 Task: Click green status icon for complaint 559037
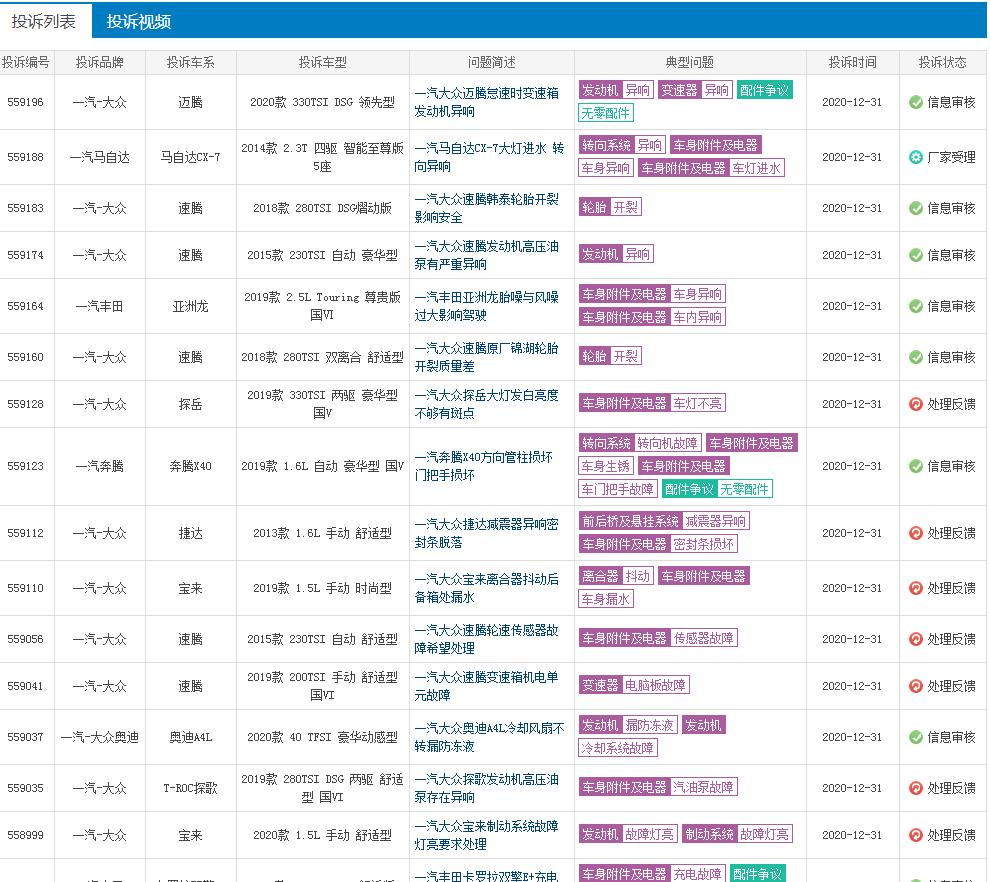915,737
